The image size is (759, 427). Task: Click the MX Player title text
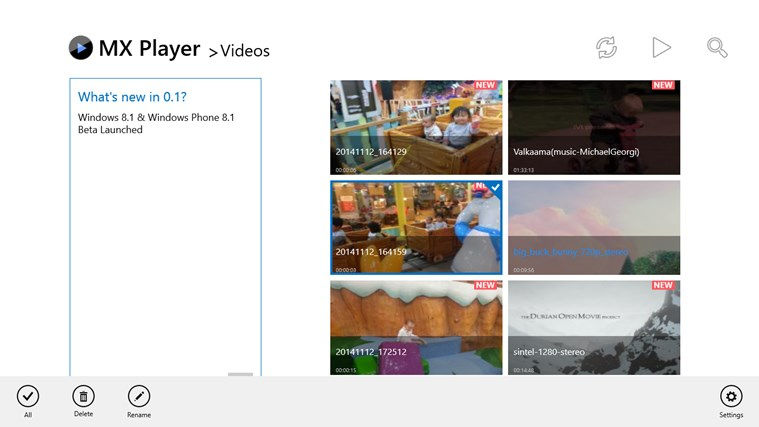pos(149,48)
